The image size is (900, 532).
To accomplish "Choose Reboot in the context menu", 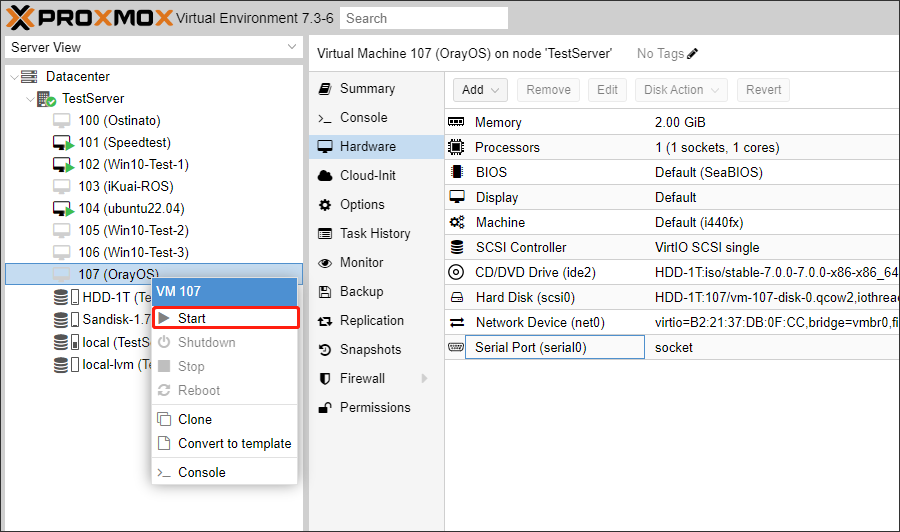I will pyautogui.click(x=224, y=390).
